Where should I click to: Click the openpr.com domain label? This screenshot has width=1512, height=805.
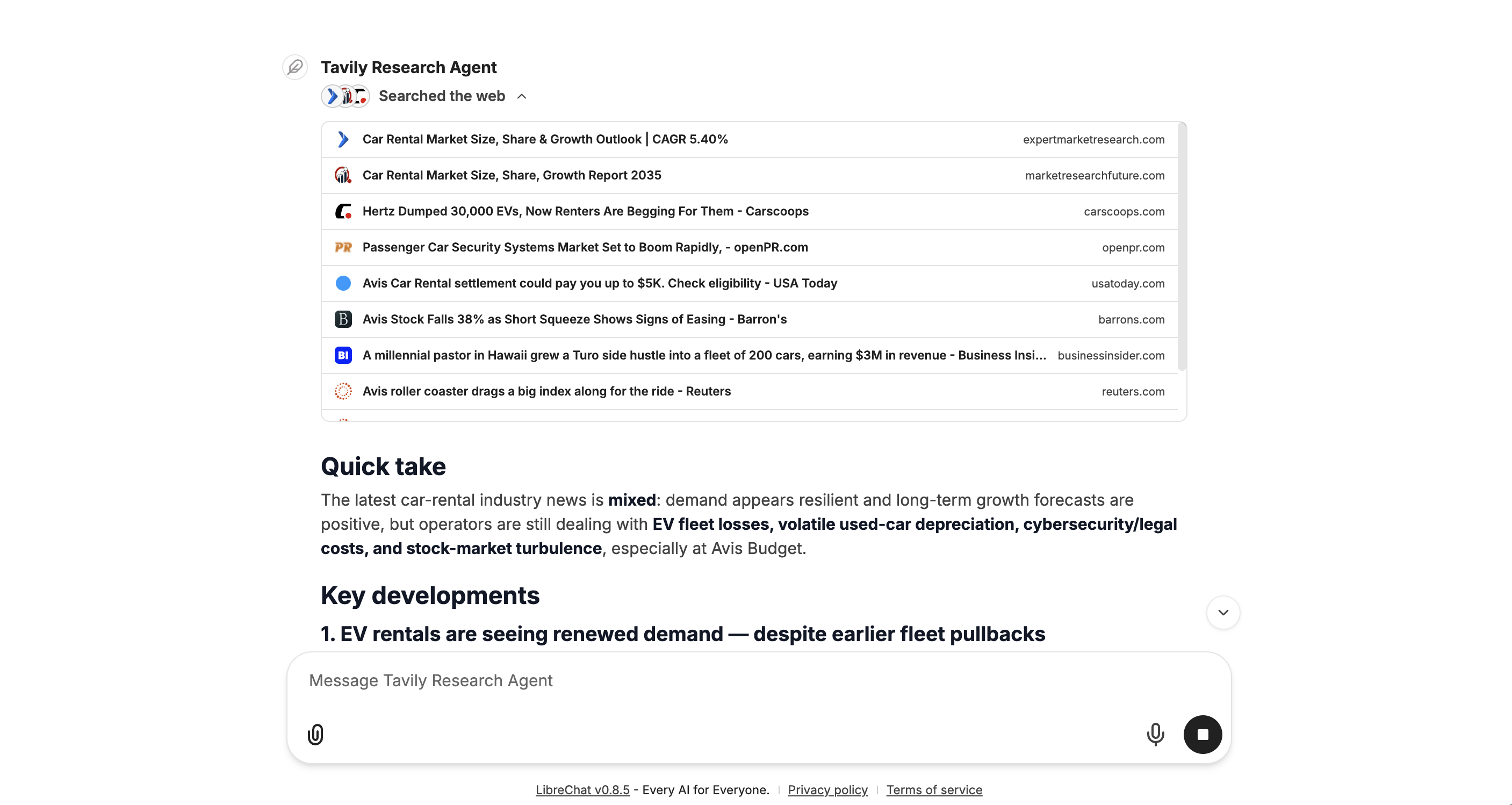coord(1133,247)
